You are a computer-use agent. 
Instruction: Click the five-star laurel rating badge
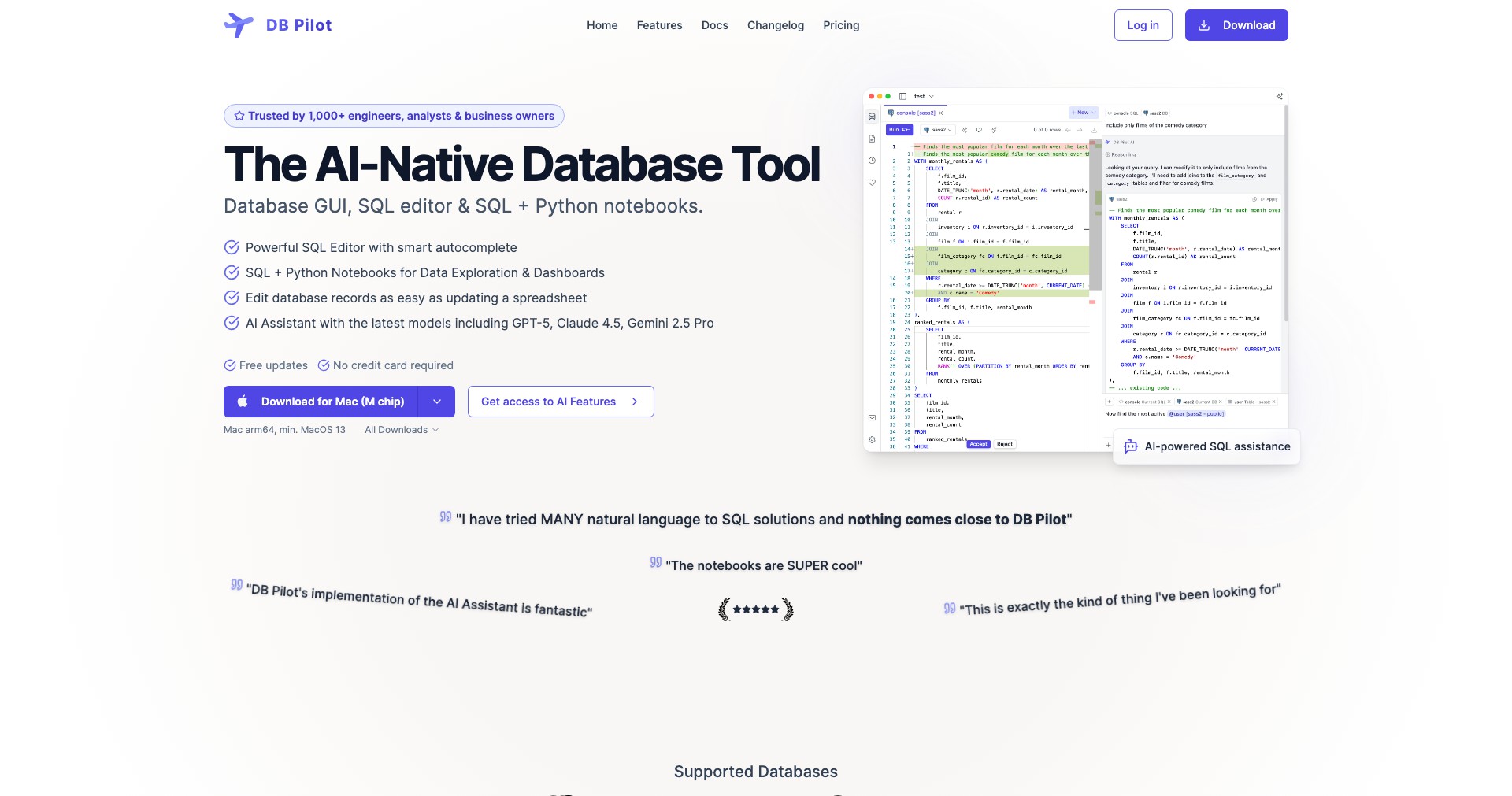click(x=756, y=609)
